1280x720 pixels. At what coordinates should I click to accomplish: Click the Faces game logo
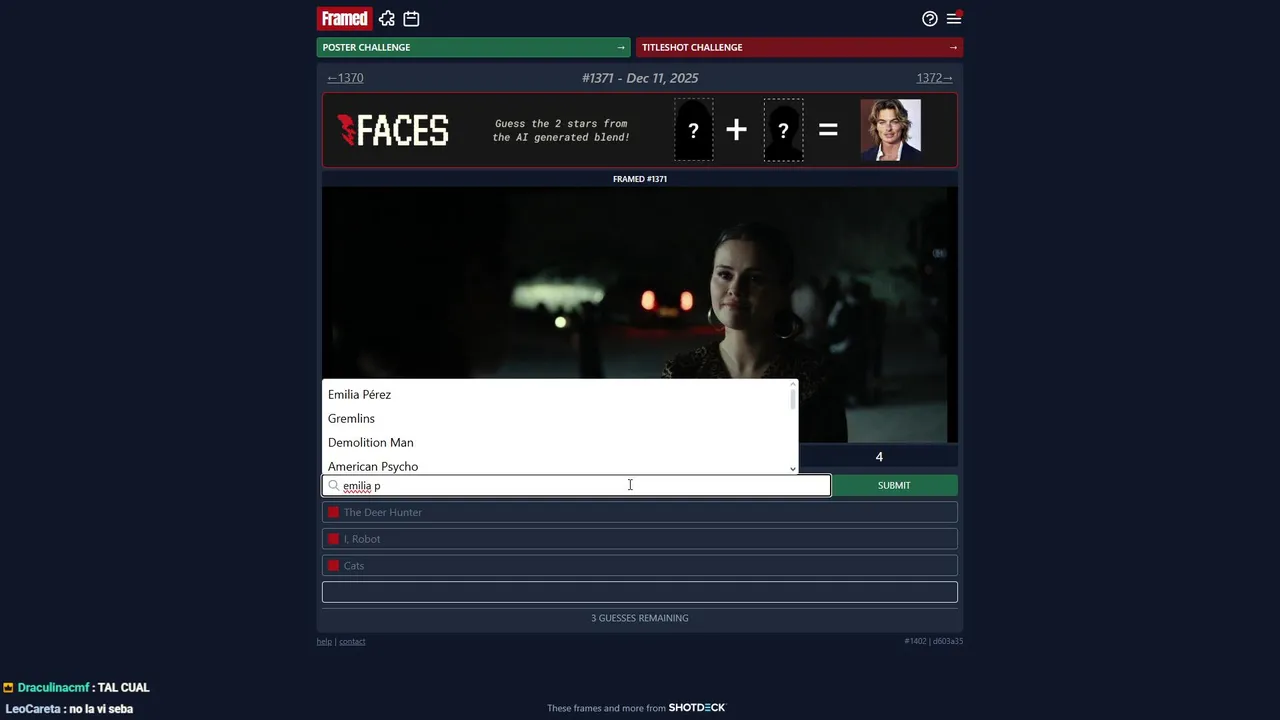tap(393, 130)
